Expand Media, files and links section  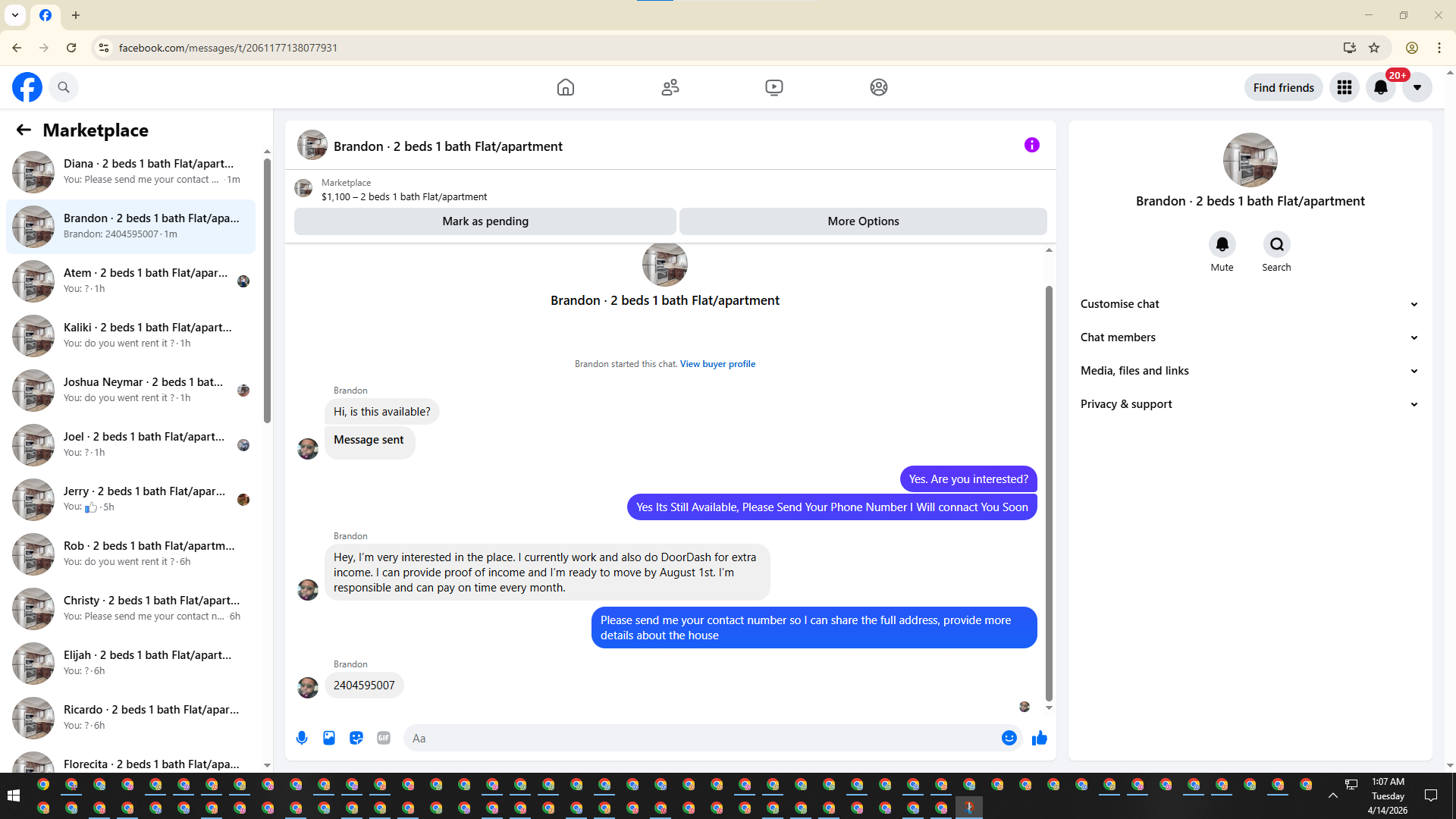[1249, 371]
